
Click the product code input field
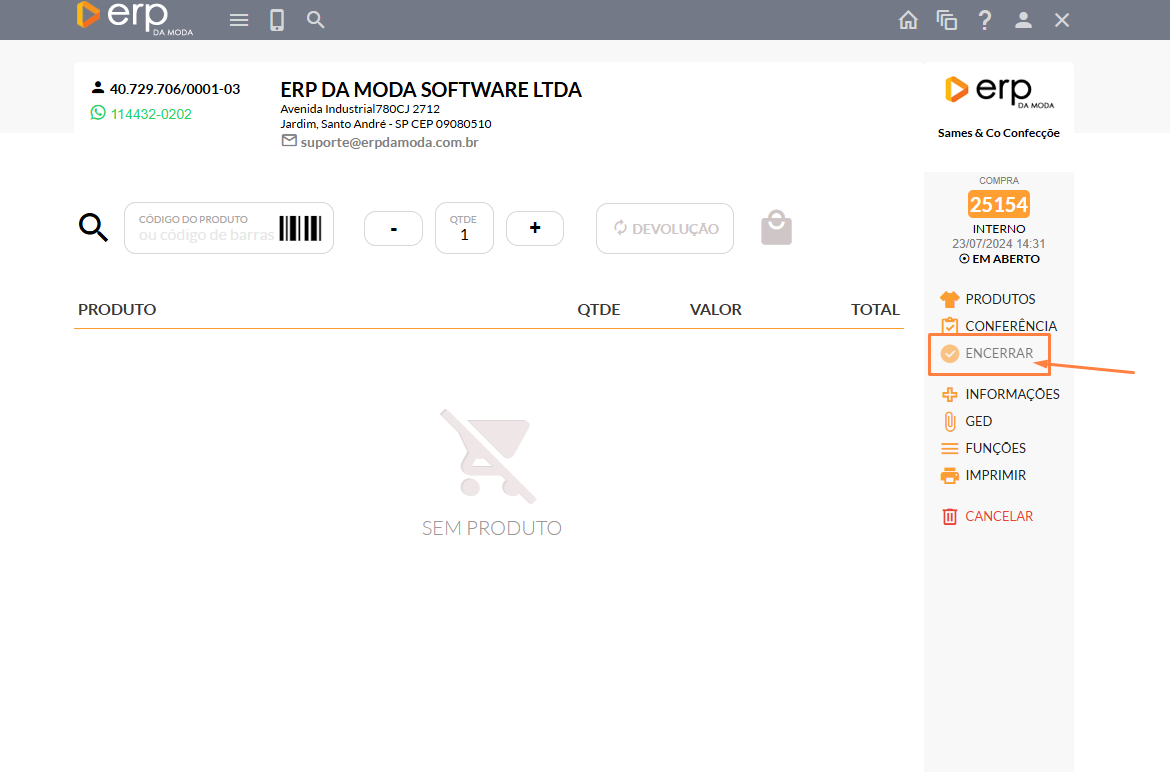tap(207, 229)
